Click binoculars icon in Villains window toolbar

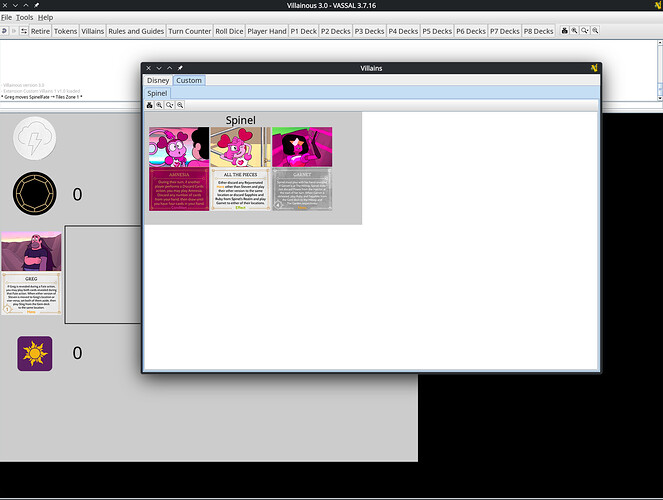[x=149, y=105]
